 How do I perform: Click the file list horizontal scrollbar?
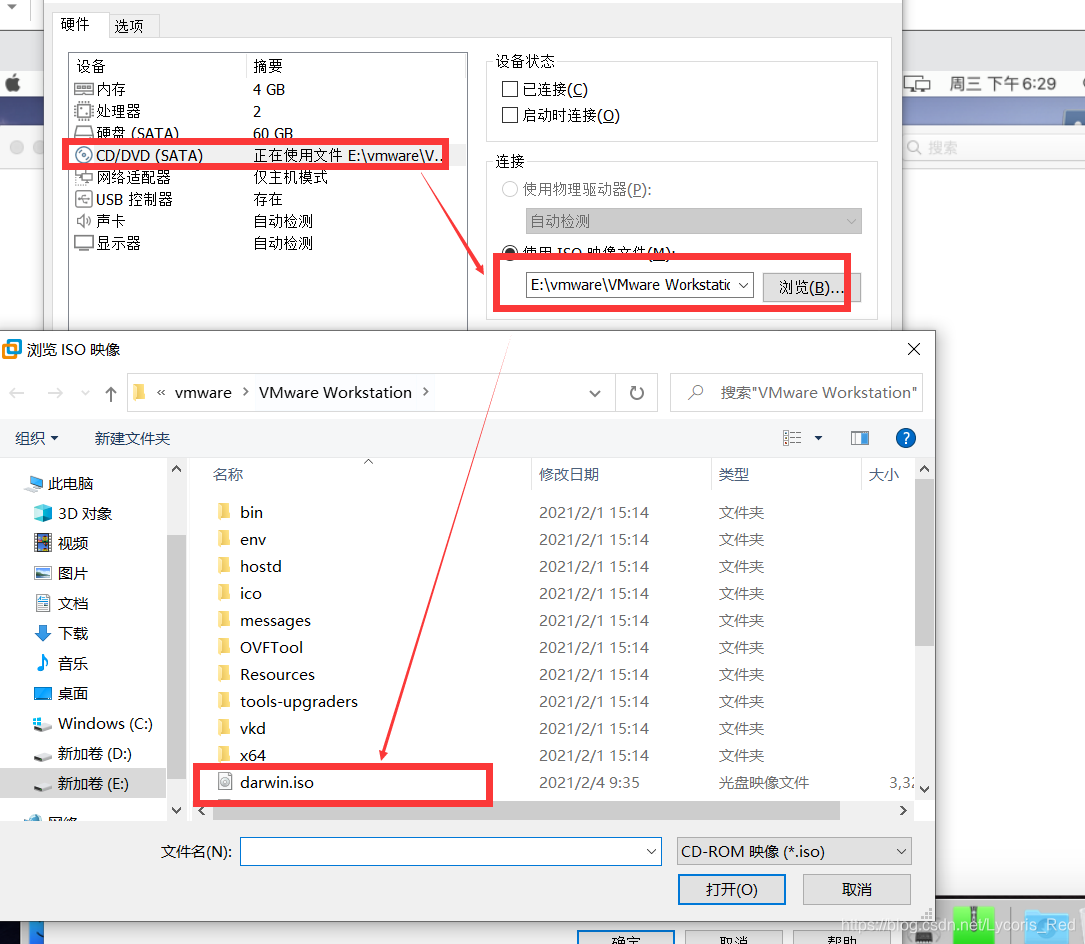click(x=526, y=810)
